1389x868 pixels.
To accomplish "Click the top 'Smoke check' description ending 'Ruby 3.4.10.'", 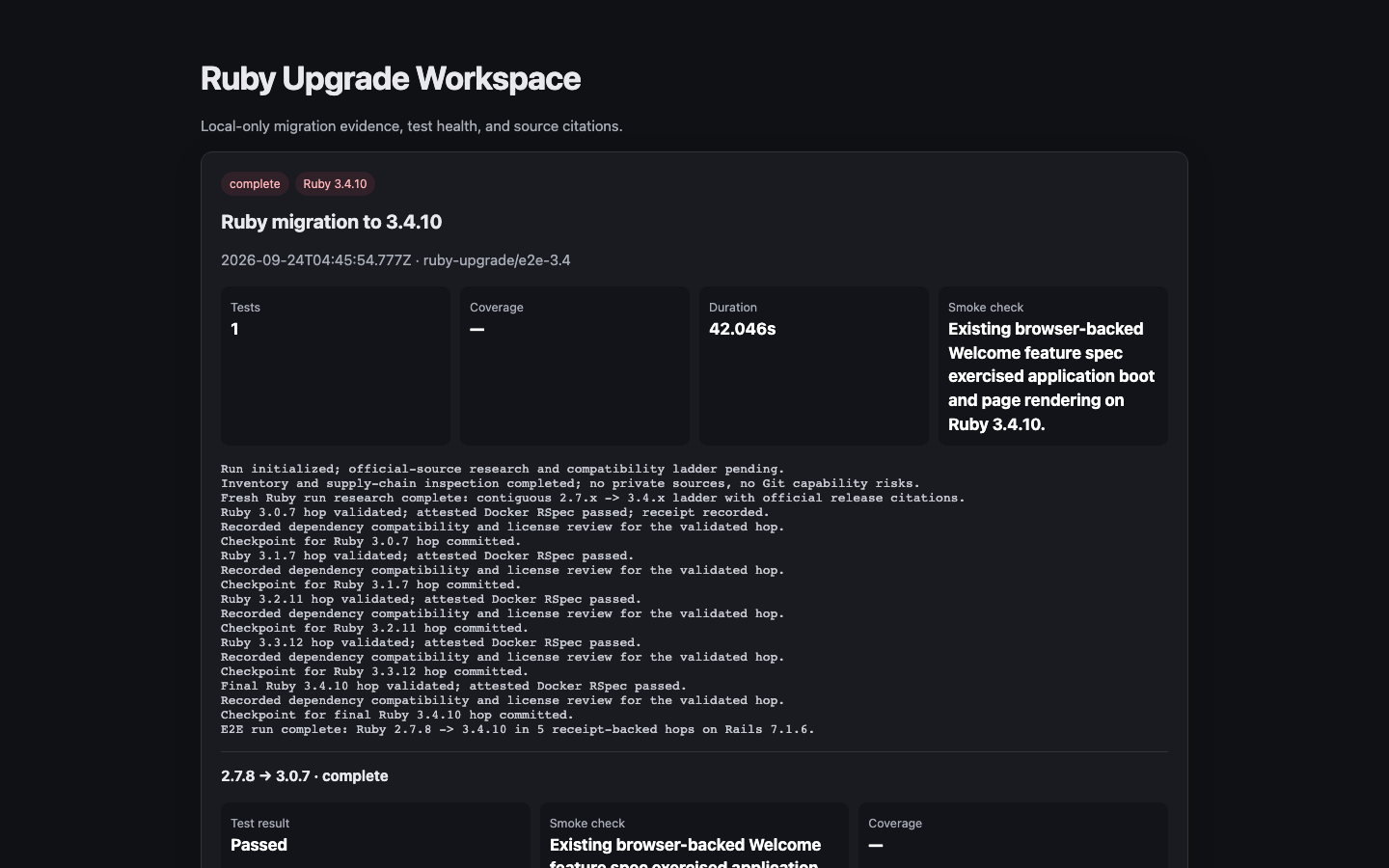I will tap(1051, 376).
